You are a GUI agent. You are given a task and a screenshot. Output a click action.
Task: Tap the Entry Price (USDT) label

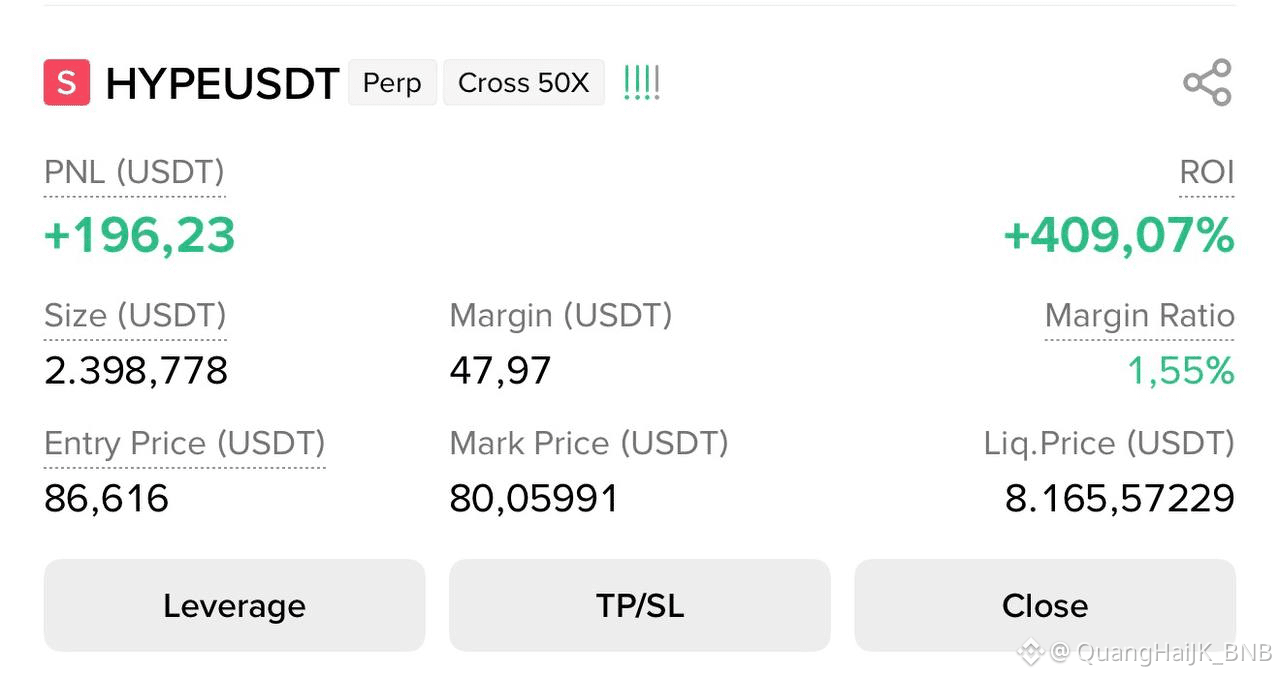tap(185, 444)
